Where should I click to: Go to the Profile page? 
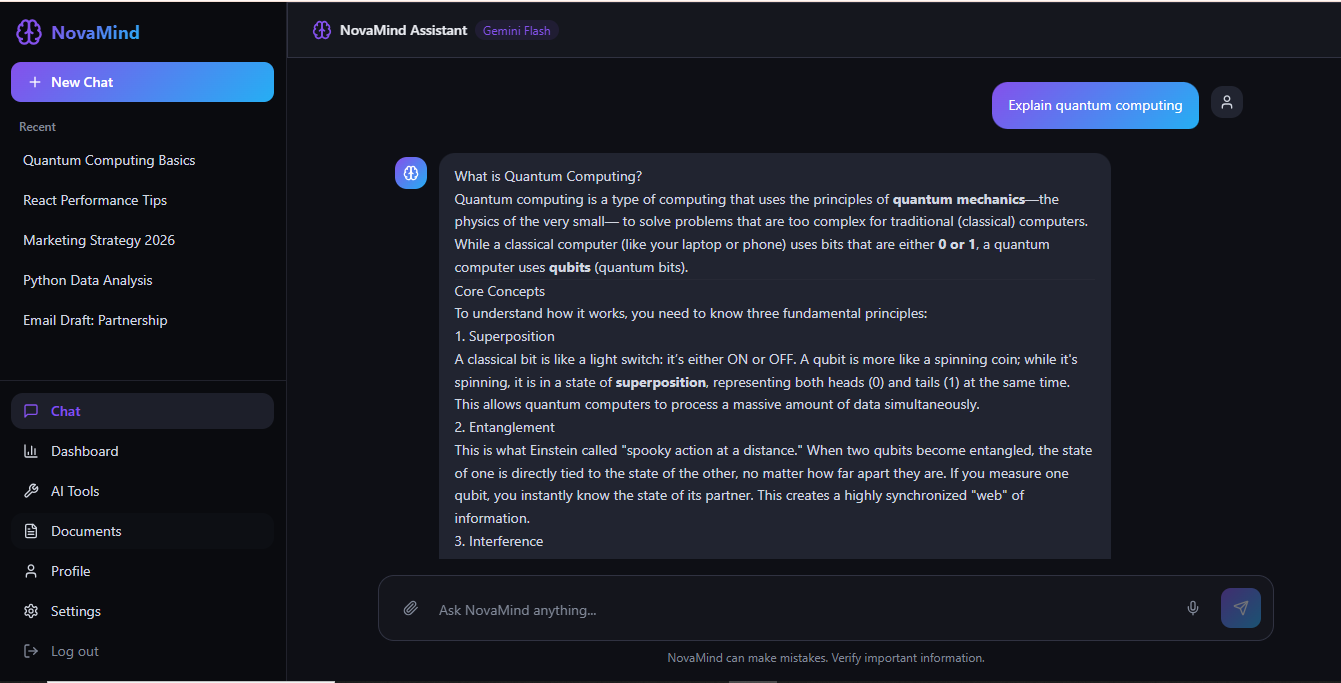pyautogui.click(x=70, y=571)
